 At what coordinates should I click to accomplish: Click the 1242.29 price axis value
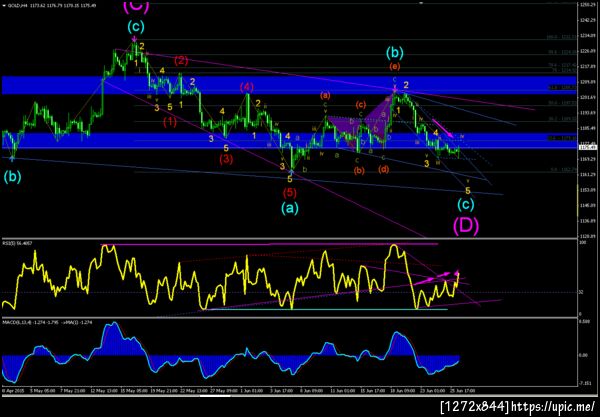pos(587,20)
